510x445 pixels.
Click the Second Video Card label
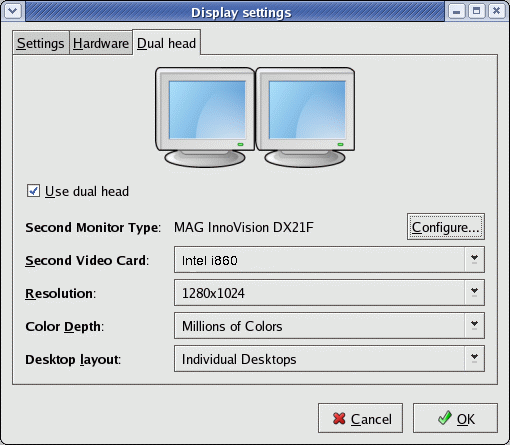(87, 260)
